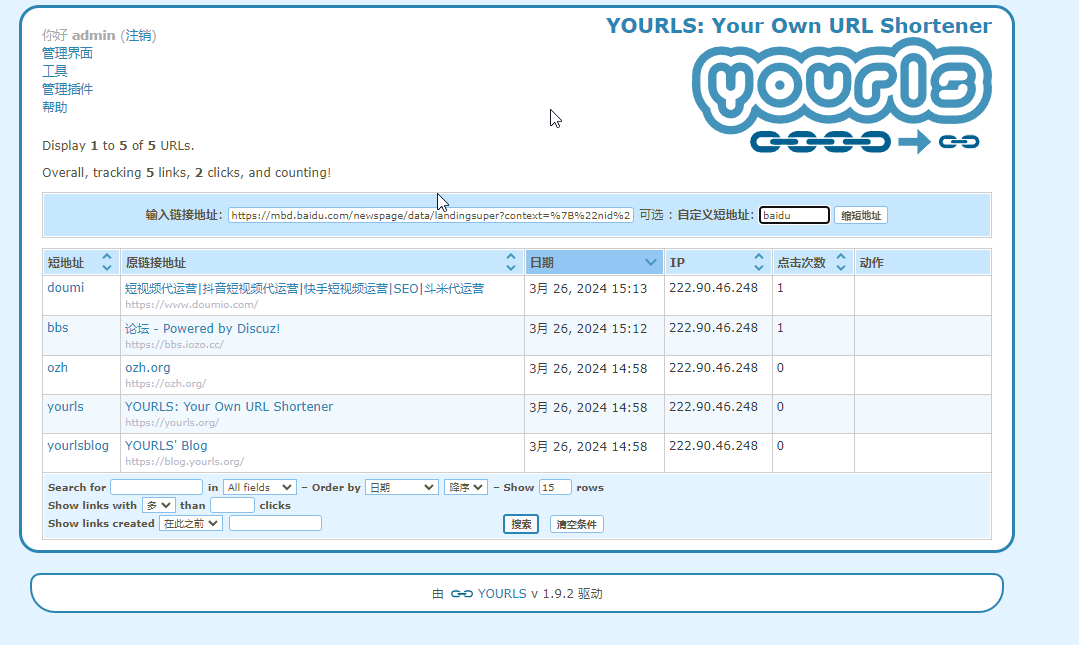
Task: Open the Order by 日期 dropdown
Action: click(x=401, y=487)
